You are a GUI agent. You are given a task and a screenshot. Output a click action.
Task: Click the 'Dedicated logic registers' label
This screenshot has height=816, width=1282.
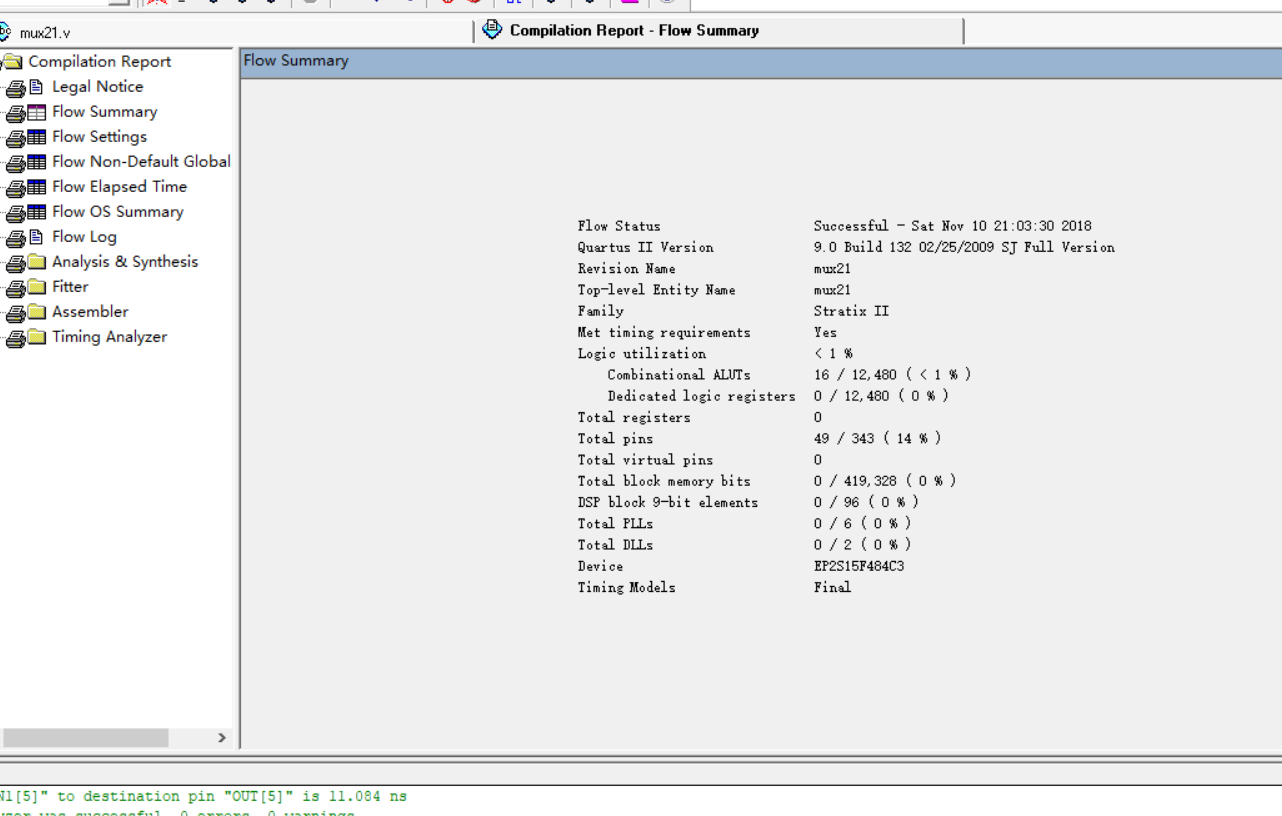coord(701,396)
